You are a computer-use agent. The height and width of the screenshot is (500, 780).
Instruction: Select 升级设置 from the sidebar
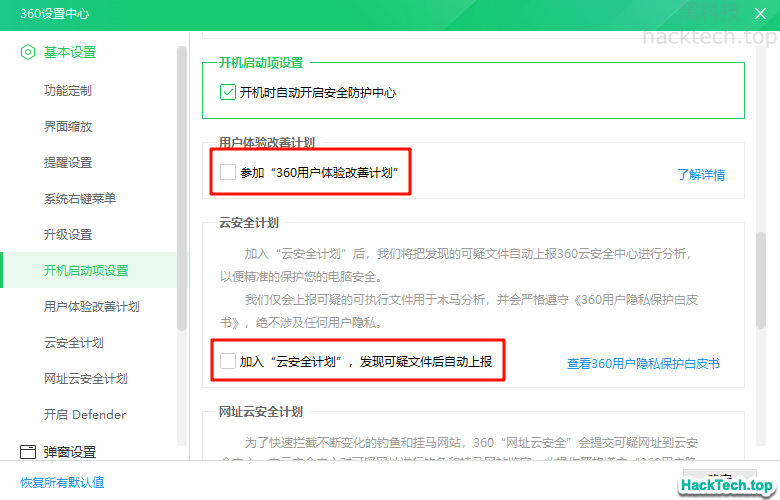click(x=68, y=235)
